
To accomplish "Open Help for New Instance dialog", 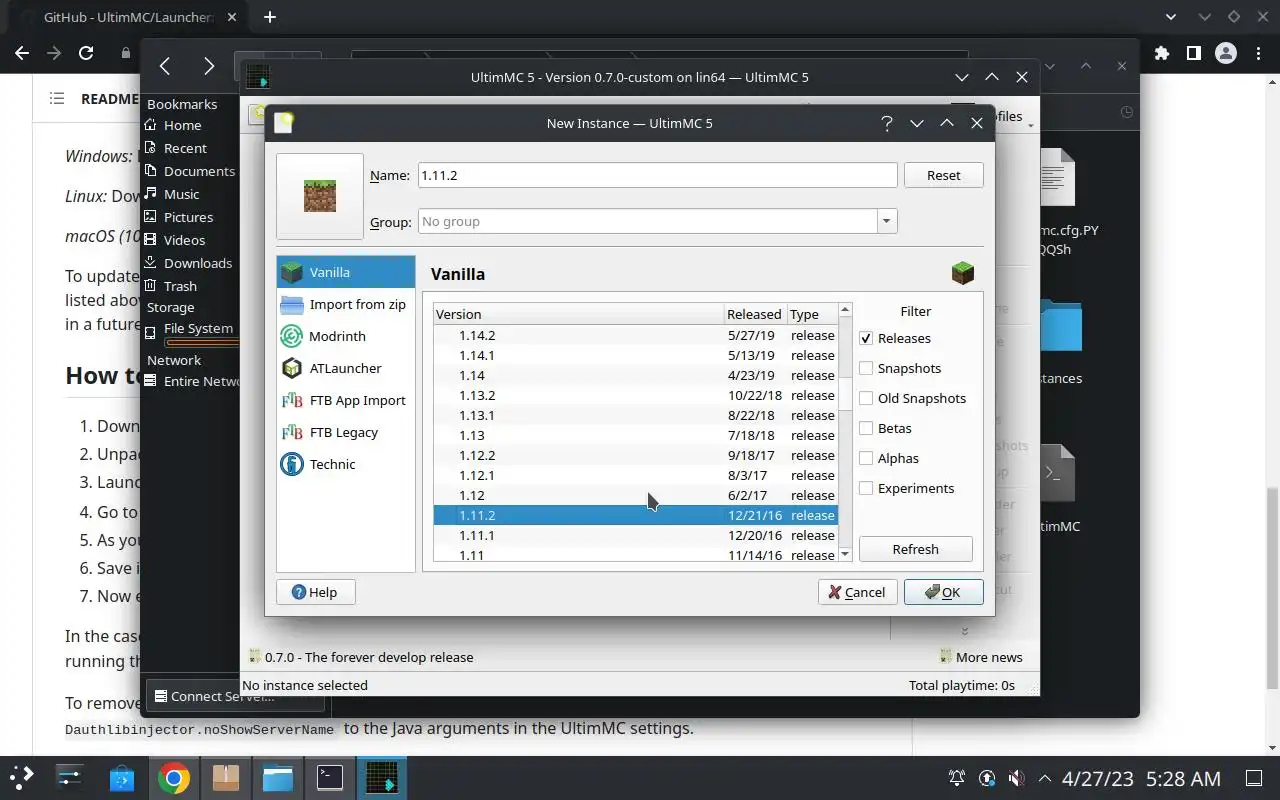I will [315, 592].
